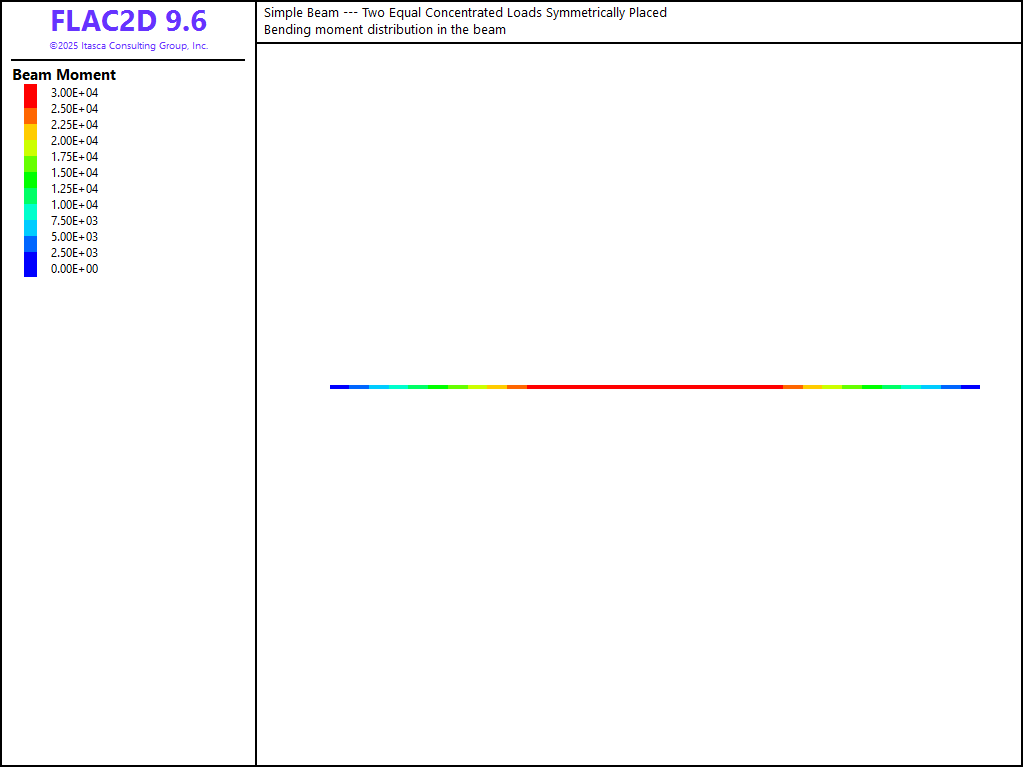
Task: Select the orange beam segment left of center
Action: point(517,386)
